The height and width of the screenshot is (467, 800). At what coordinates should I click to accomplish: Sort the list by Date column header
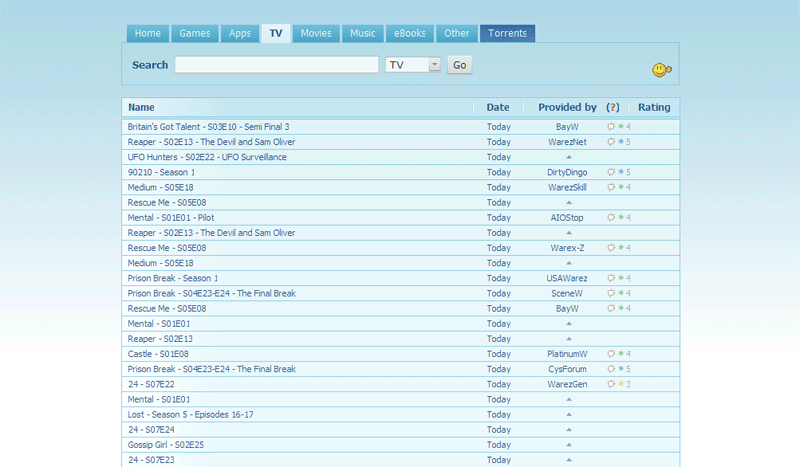point(498,107)
